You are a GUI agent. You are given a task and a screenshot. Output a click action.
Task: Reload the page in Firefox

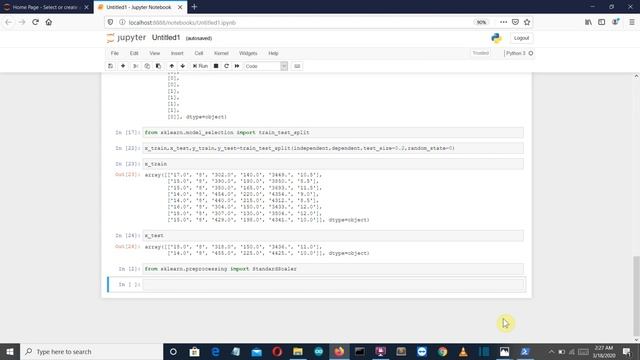point(35,22)
